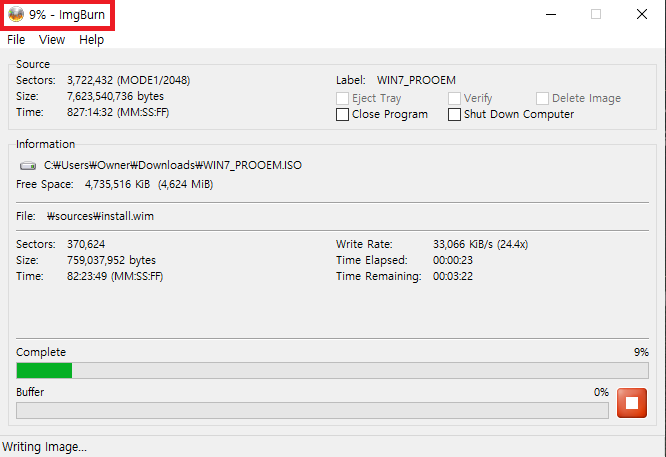Screen dimensions: 666x457
Task: Click Write Rate value 33,066 KiB/s (24.4x)
Action: pos(480,244)
